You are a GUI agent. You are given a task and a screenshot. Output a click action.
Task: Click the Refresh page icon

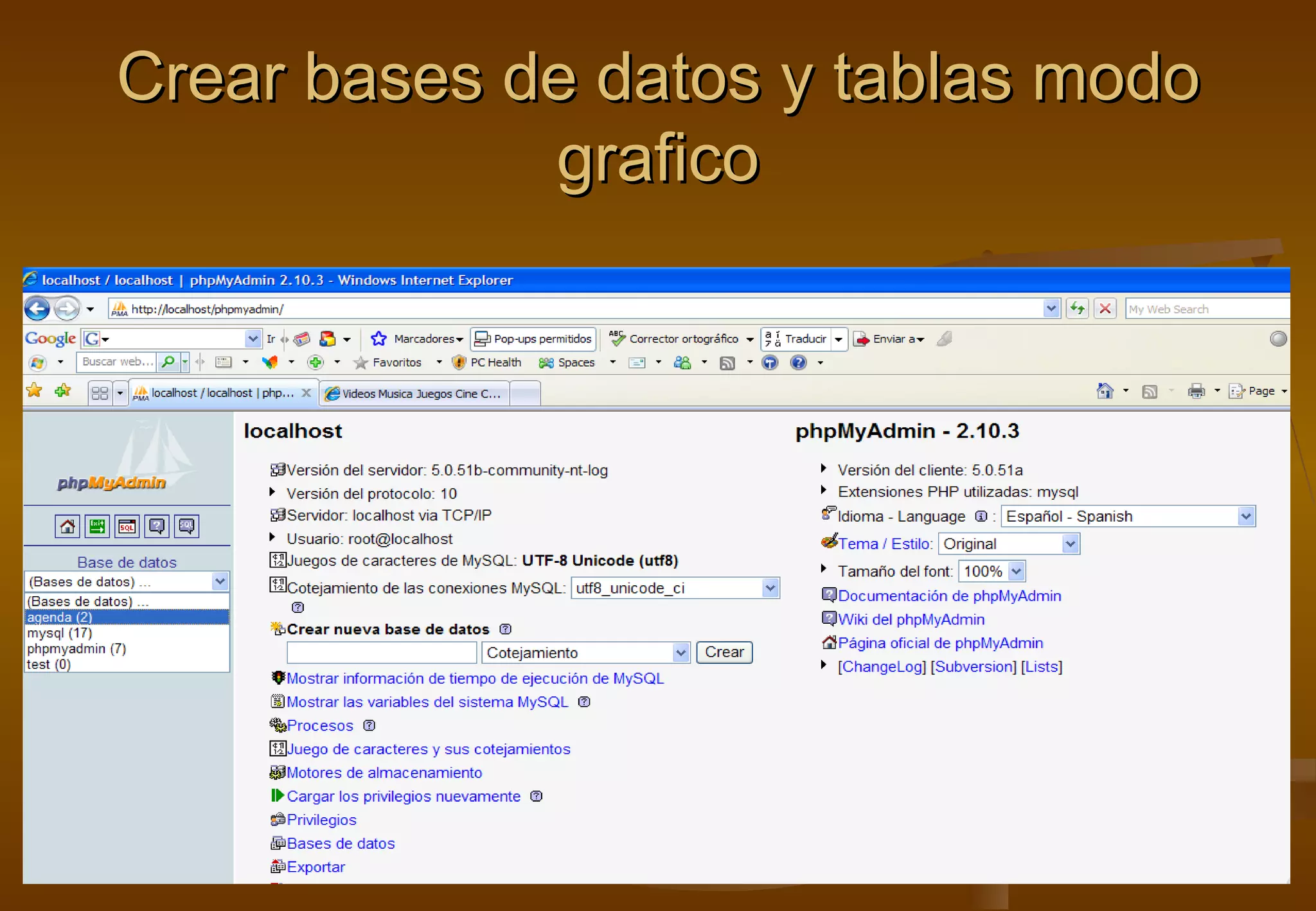(x=1078, y=309)
